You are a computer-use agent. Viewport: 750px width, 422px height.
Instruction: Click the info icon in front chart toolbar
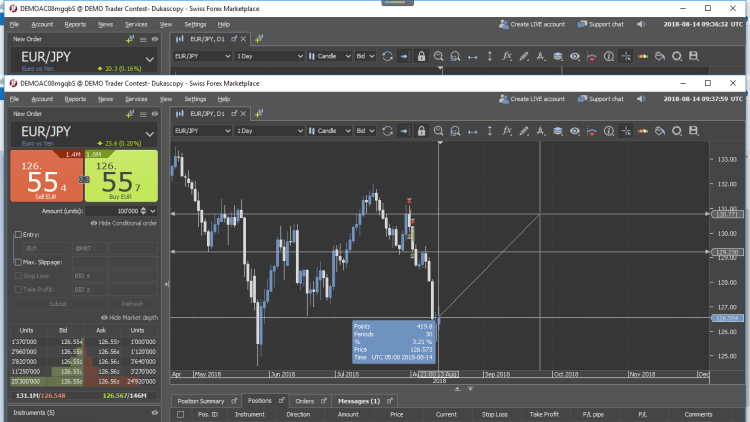[608, 131]
